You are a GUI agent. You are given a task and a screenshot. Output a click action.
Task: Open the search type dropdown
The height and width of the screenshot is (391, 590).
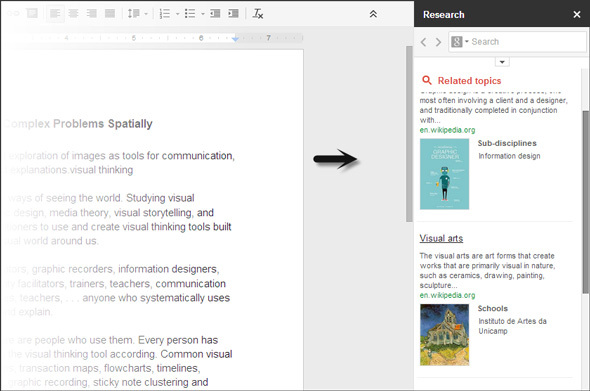[460, 41]
